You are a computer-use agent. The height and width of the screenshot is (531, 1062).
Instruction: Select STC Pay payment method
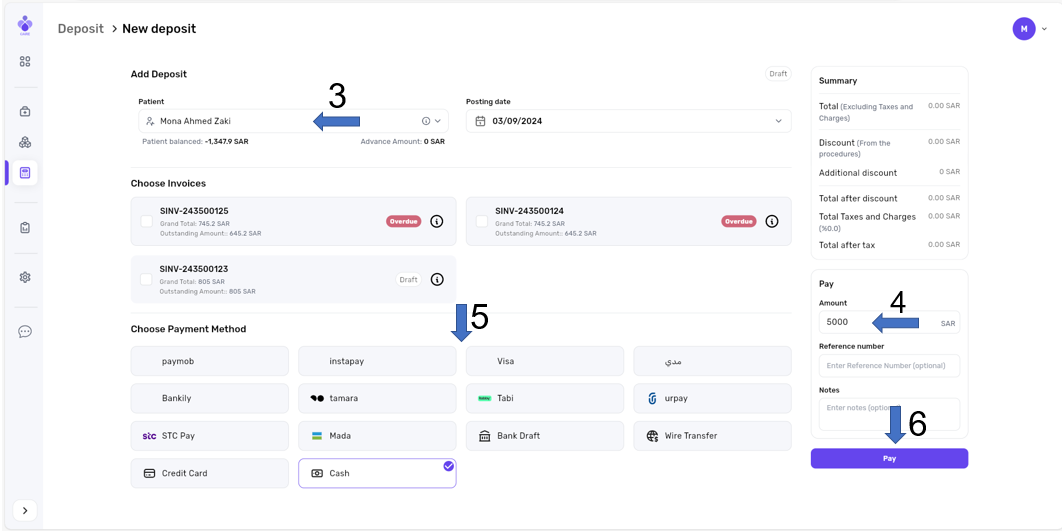[209, 436]
